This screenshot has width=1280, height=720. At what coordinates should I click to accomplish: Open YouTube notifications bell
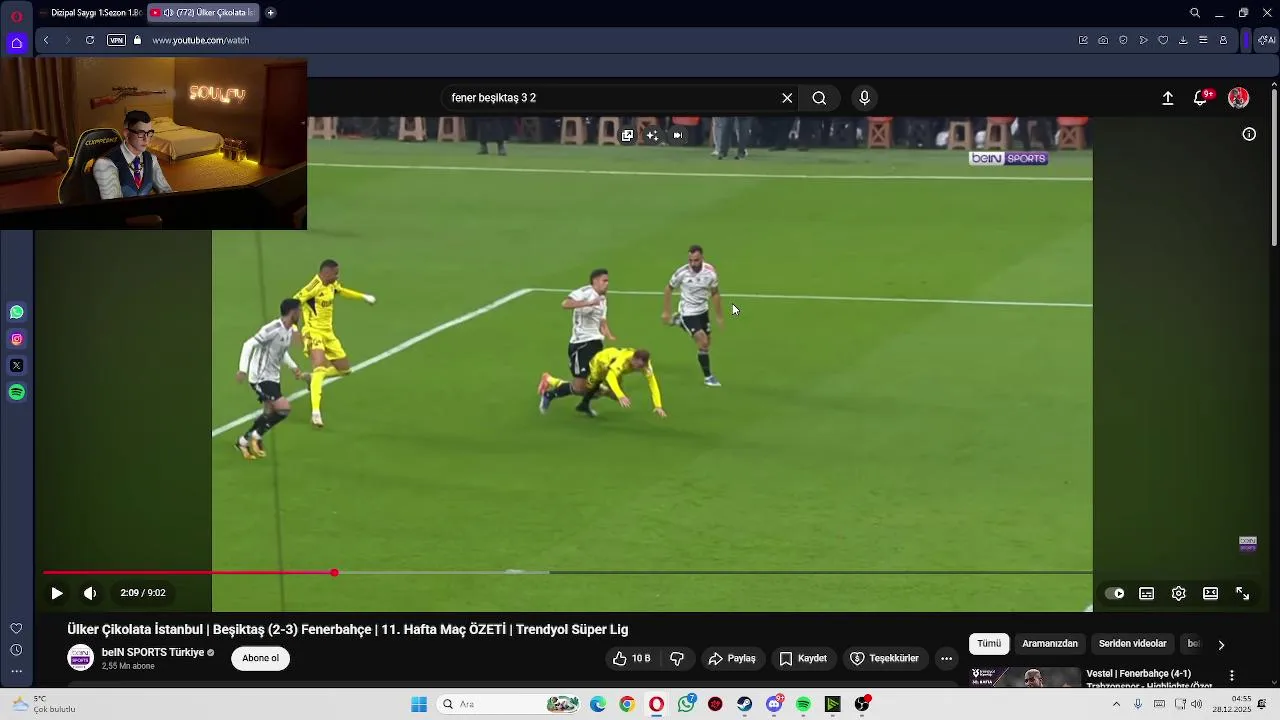(1201, 98)
